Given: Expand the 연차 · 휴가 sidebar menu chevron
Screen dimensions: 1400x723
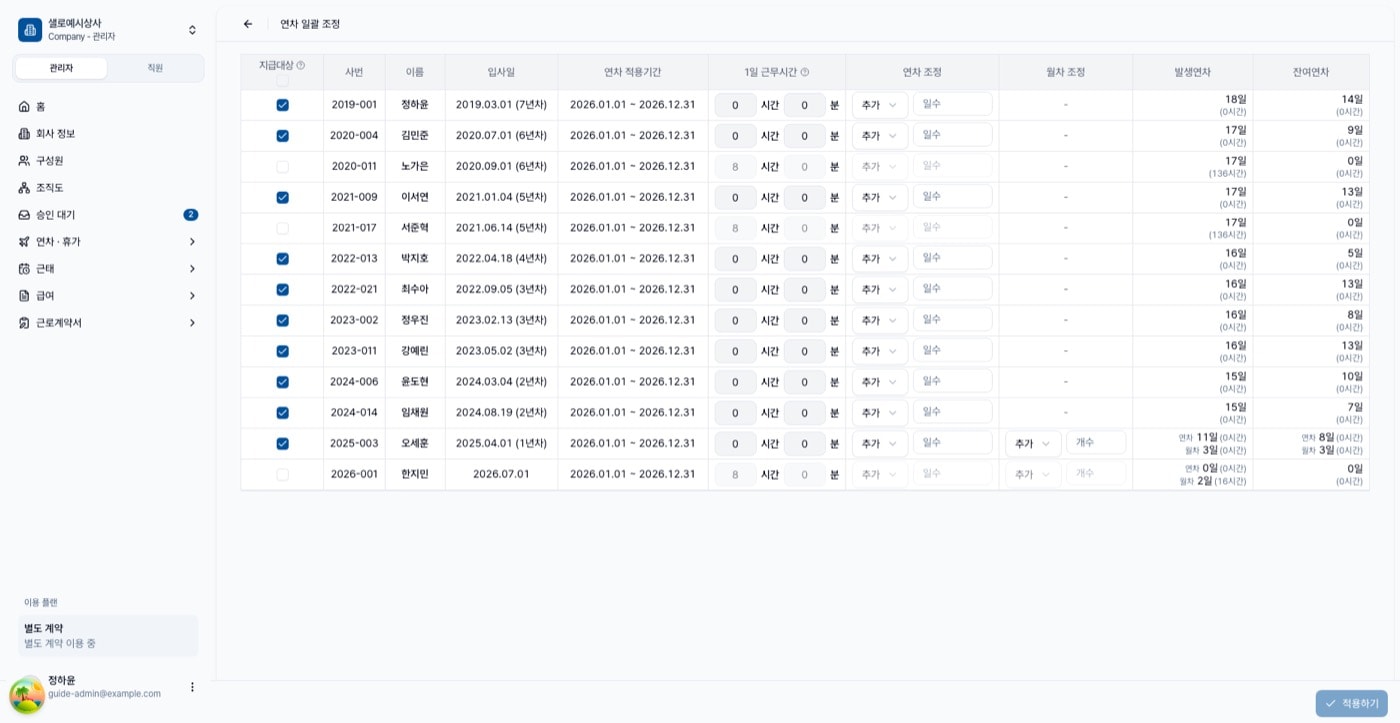Looking at the screenshot, I should point(192,241).
